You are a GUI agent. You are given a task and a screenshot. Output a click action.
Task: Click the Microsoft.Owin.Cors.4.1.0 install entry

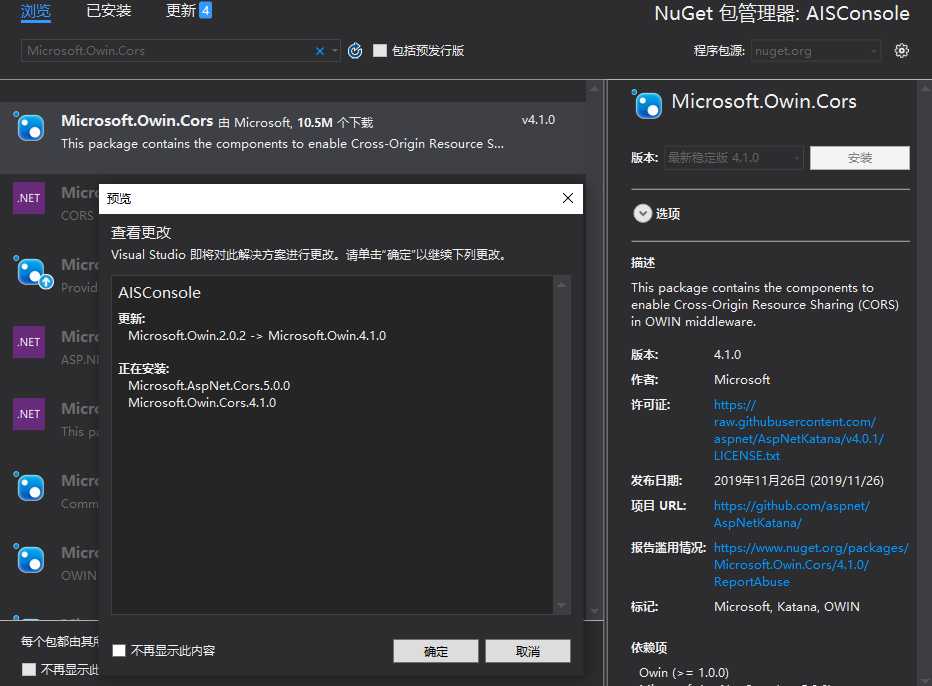coord(202,403)
